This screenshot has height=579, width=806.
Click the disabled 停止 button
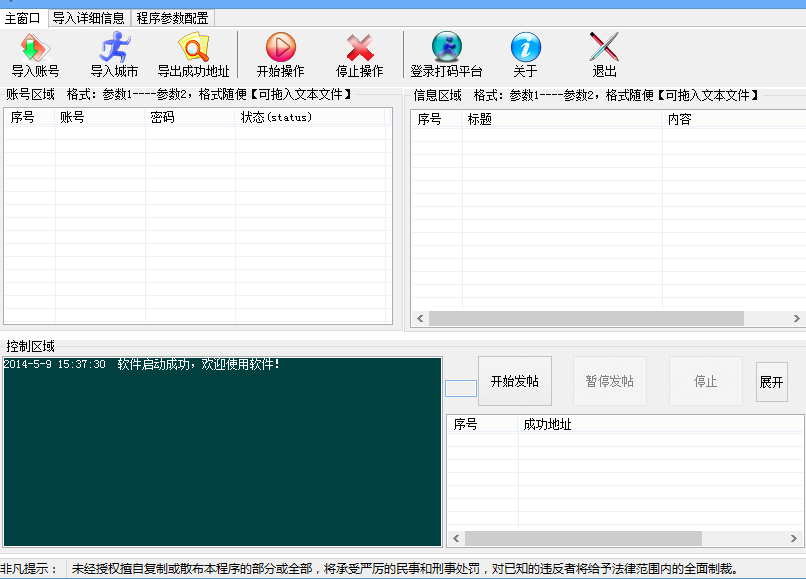point(705,381)
